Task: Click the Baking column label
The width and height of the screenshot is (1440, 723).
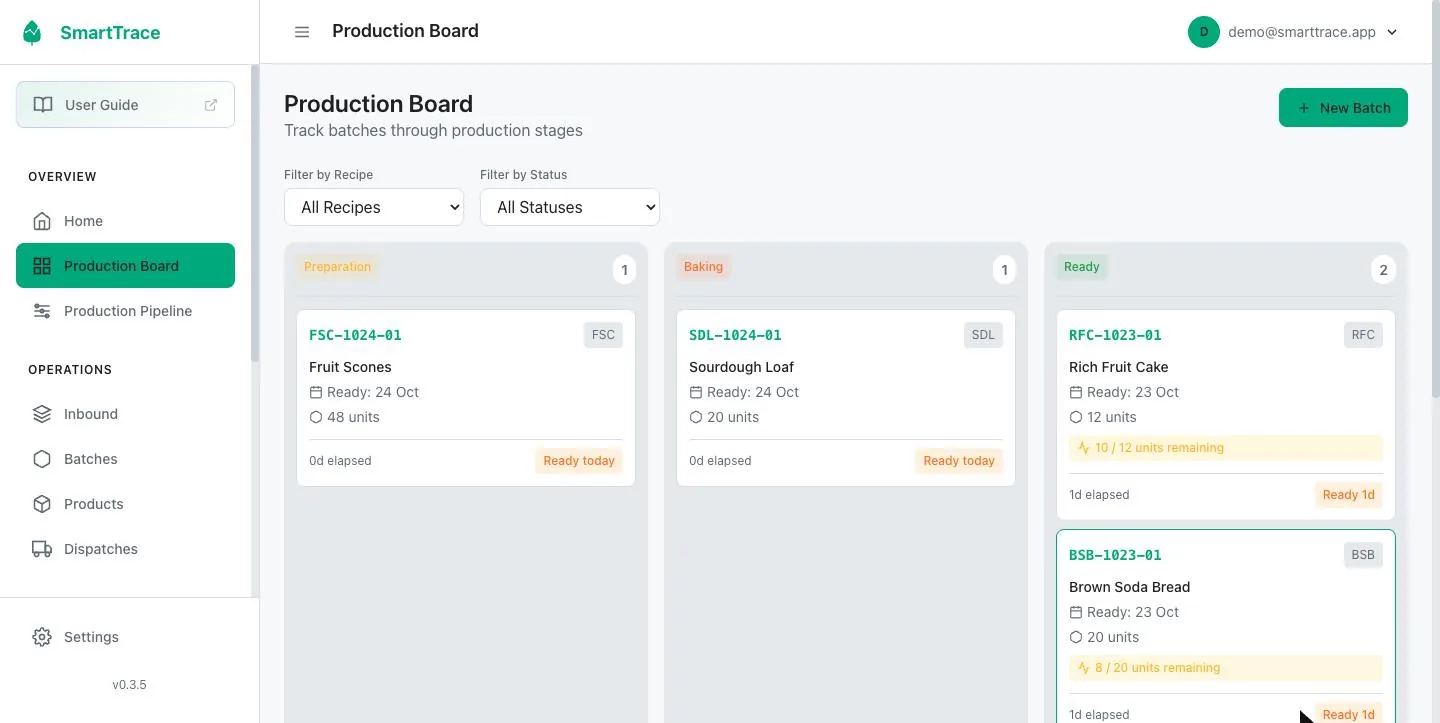Action: [x=703, y=267]
